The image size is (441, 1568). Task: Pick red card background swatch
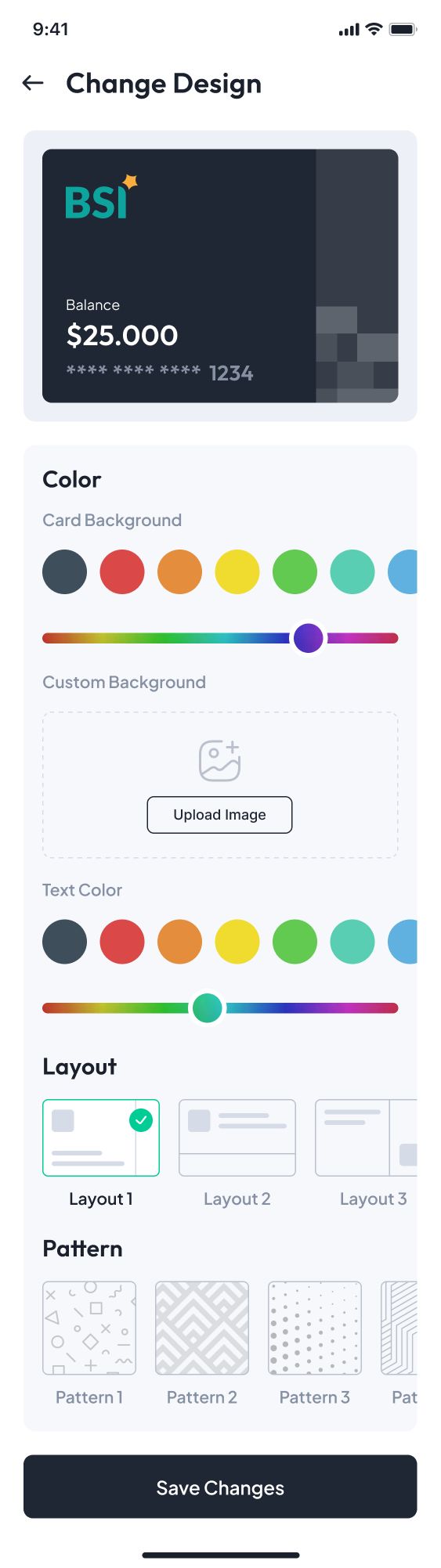click(122, 571)
